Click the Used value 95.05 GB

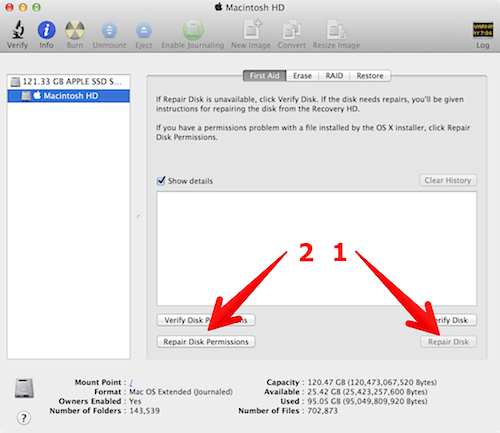(367, 401)
